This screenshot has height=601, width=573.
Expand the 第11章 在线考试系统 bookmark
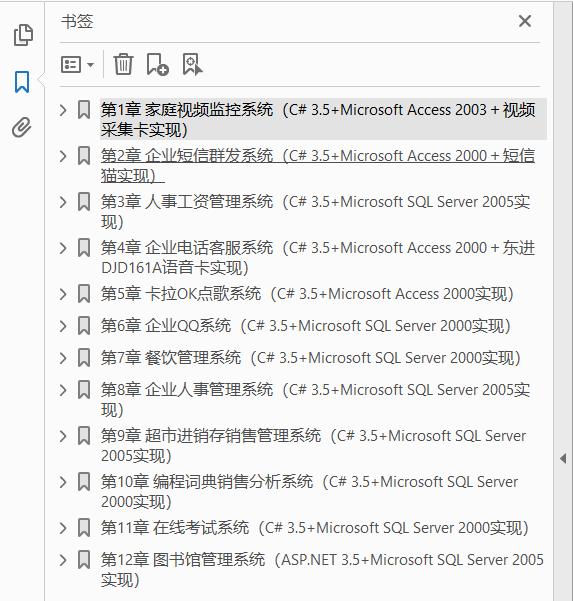[63, 528]
